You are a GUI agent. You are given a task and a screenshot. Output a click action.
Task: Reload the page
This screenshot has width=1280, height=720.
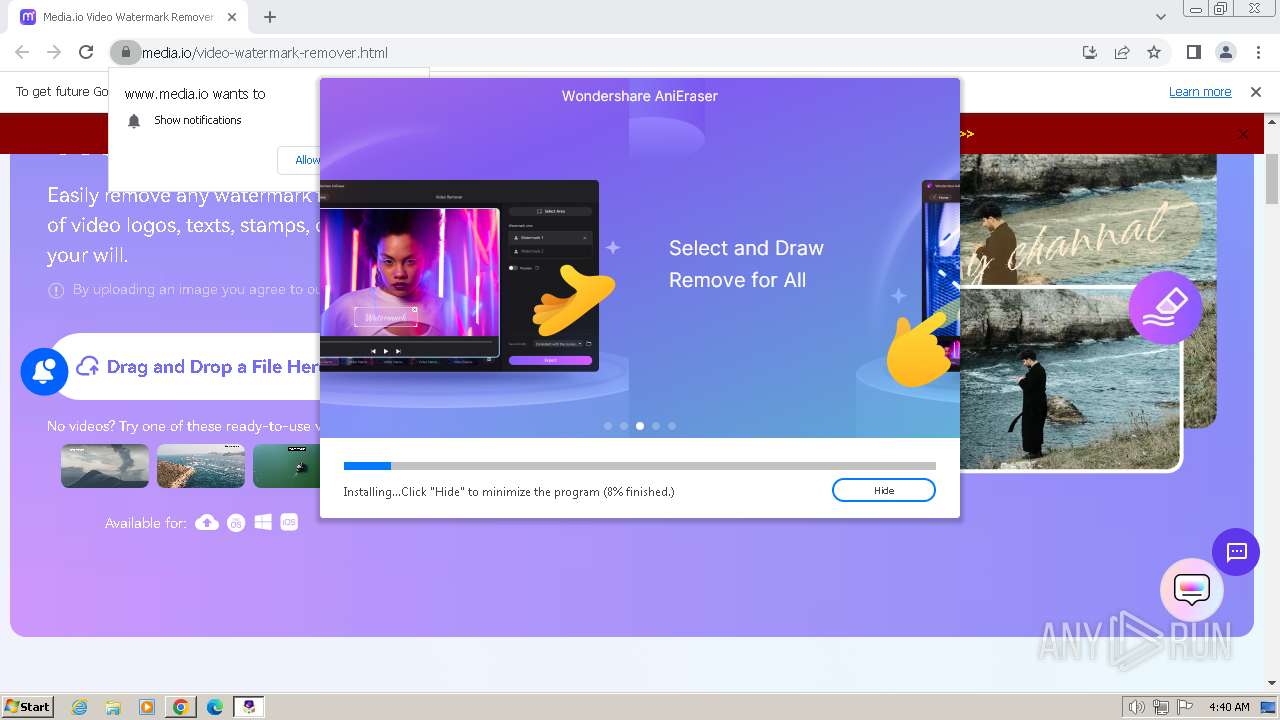86,52
